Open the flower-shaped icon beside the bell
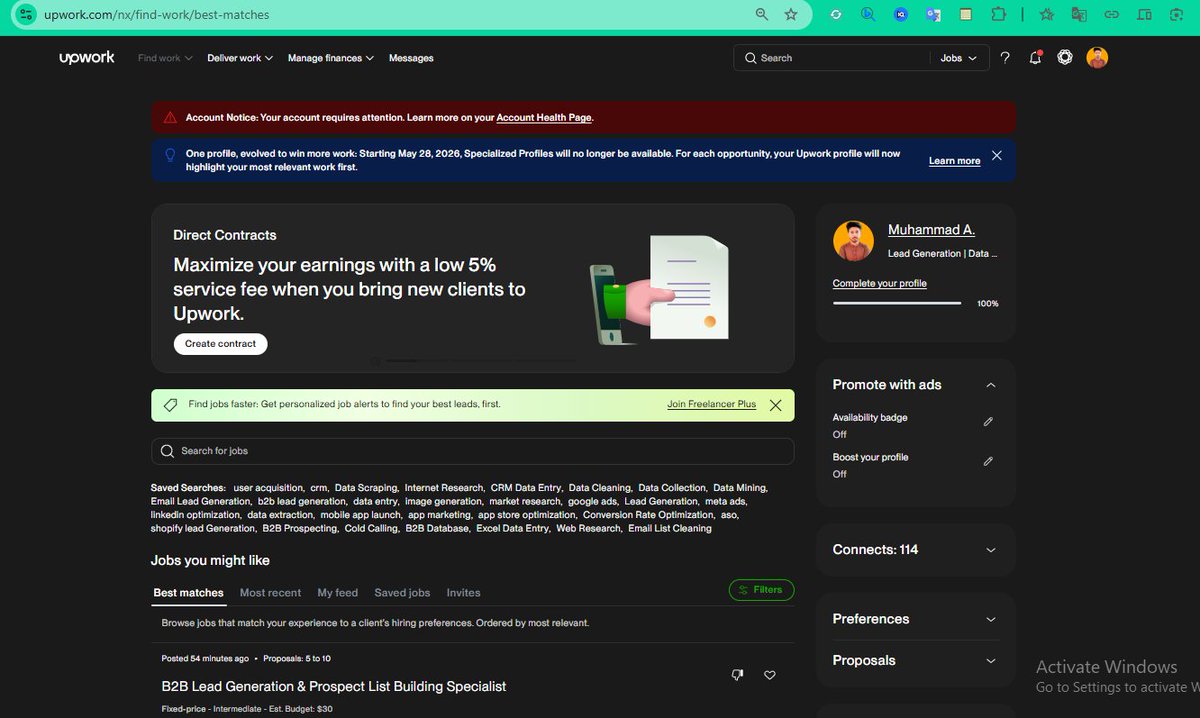This screenshot has height=718, width=1200. click(x=1065, y=58)
